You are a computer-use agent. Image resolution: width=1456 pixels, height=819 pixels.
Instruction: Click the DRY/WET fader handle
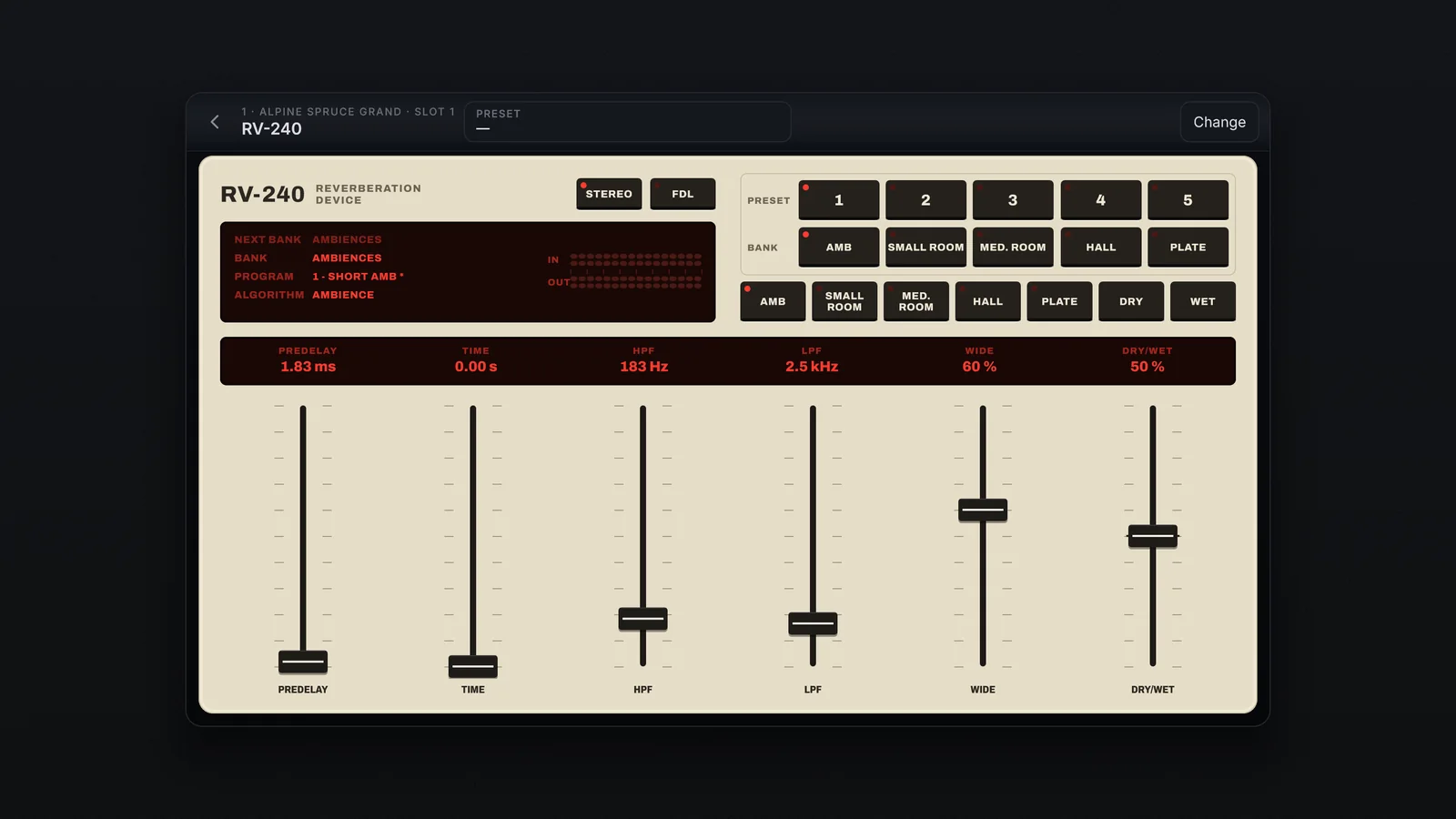1153,536
